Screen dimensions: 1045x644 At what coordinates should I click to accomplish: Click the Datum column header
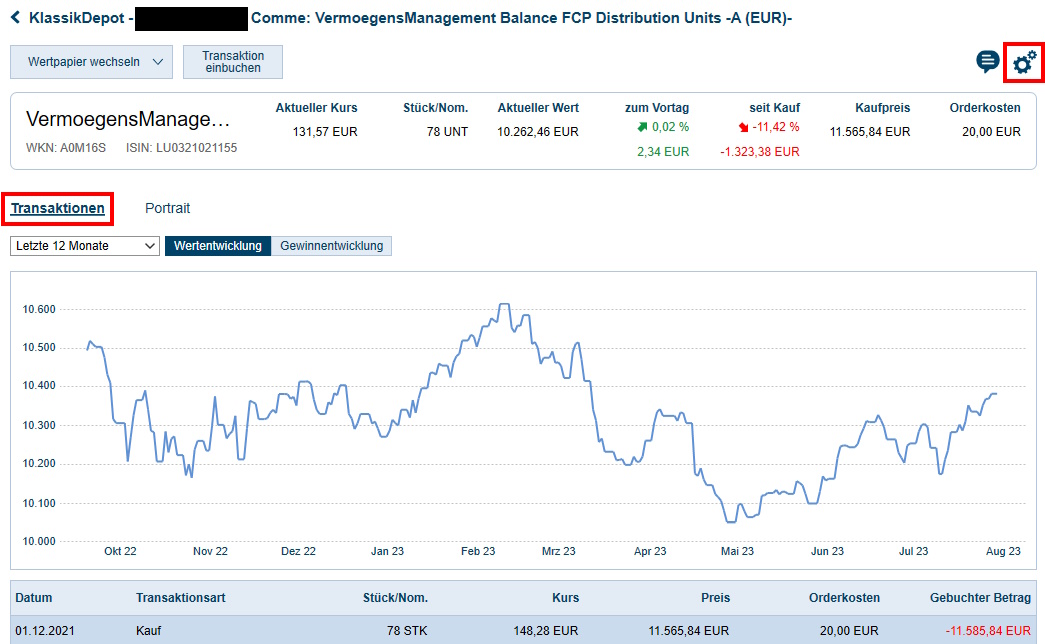click(34, 598)
